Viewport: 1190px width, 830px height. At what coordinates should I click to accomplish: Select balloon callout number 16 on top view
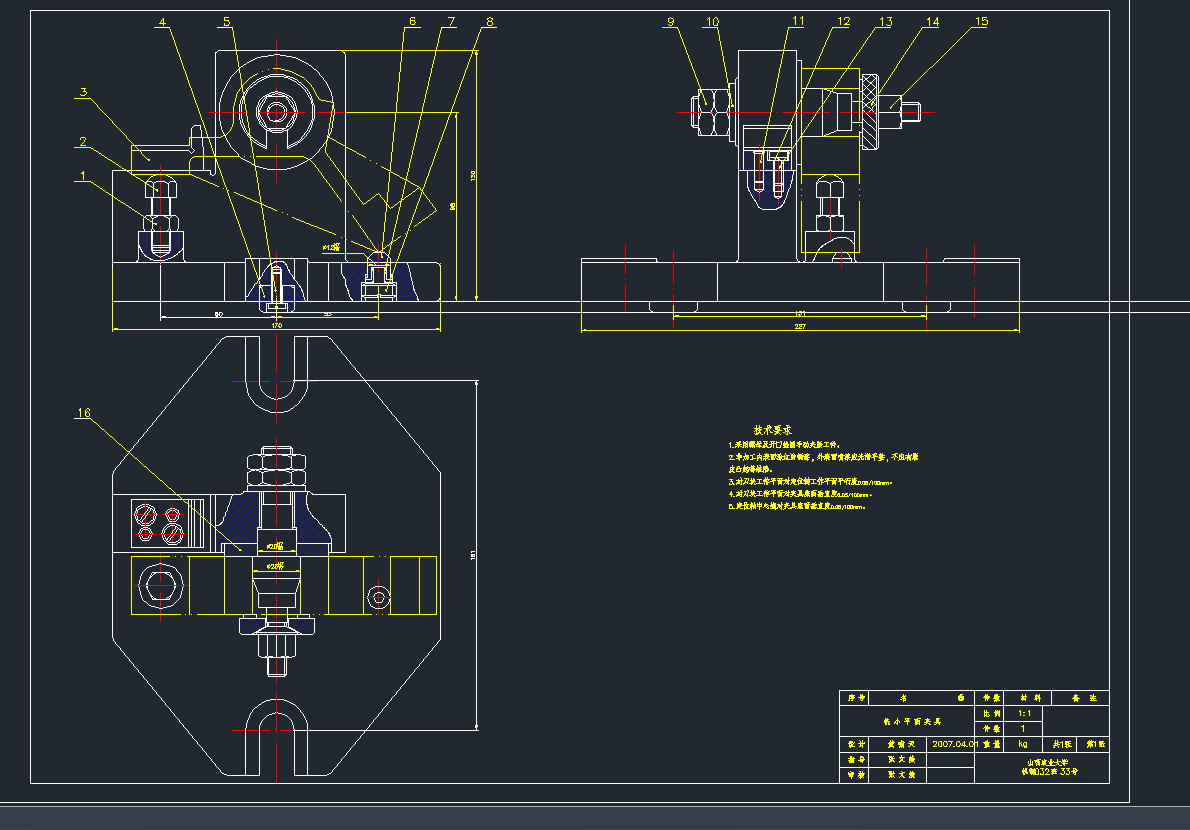tap(84, 410)
